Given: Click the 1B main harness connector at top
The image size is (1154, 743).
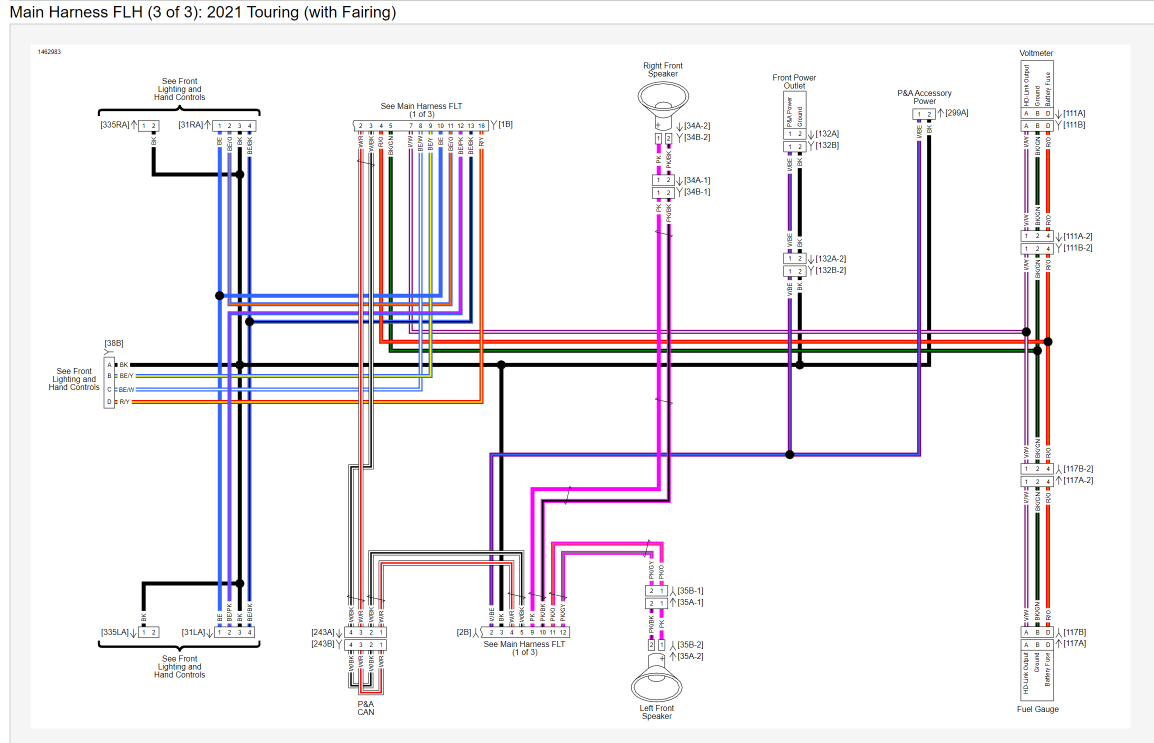Looking at the screenshot, I should point(421,126).
